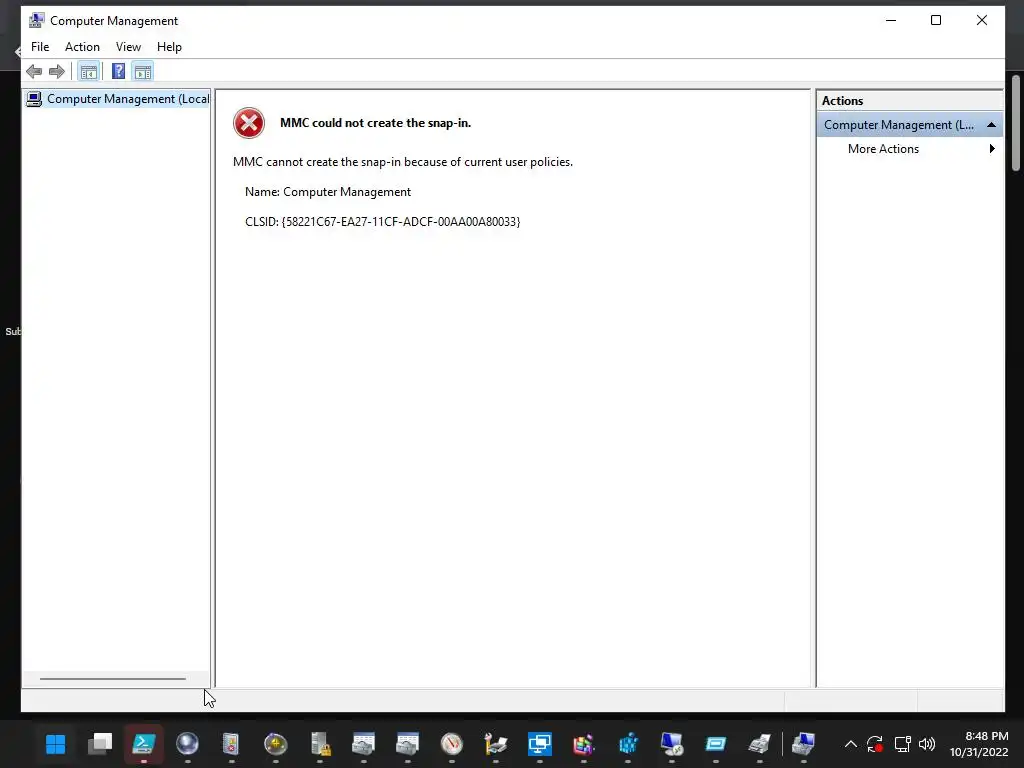Click the blue question mark Help toolbar icon

tap(118, 71)
